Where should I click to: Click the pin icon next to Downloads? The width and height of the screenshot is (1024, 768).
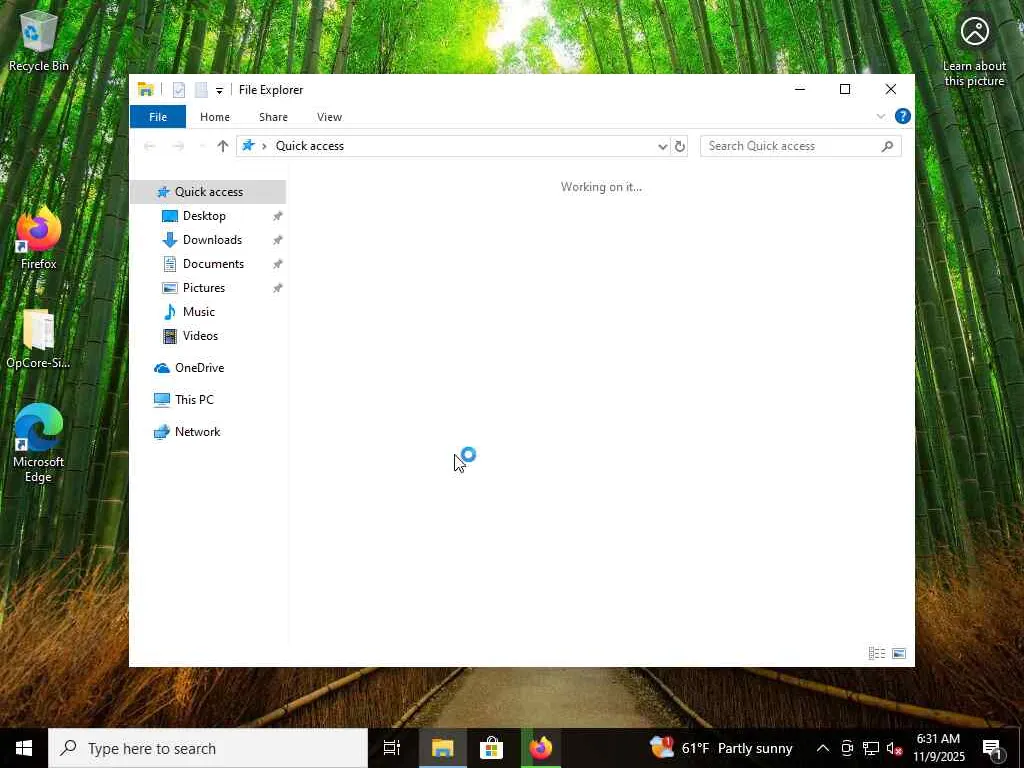click(278, 240)
